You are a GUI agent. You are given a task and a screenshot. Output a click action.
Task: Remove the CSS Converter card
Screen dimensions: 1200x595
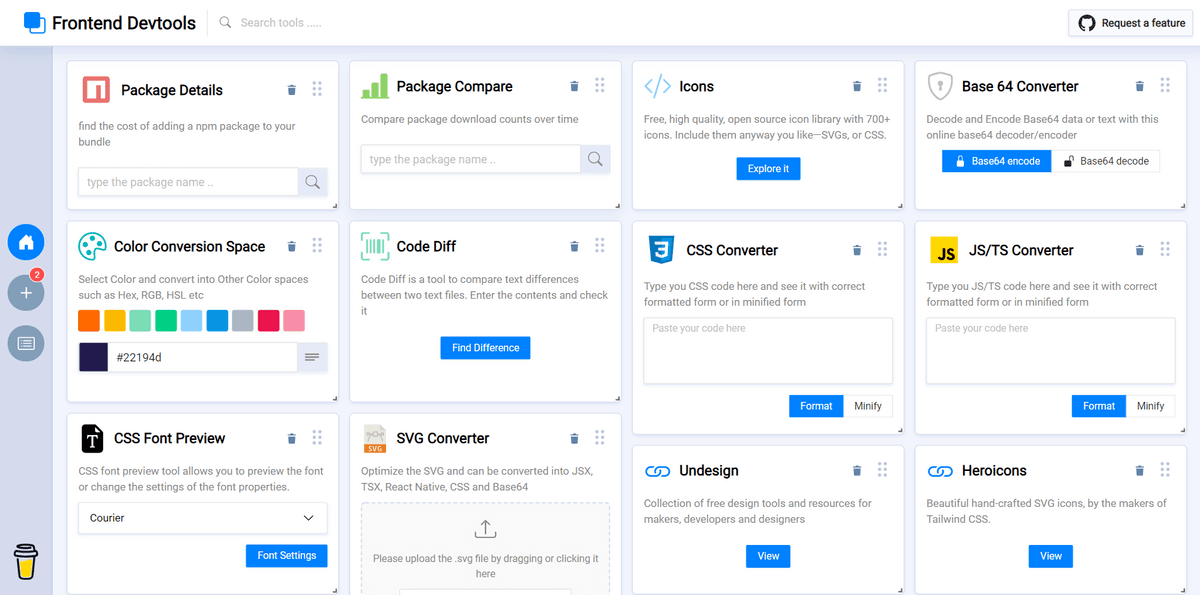(x=857, y=251)
